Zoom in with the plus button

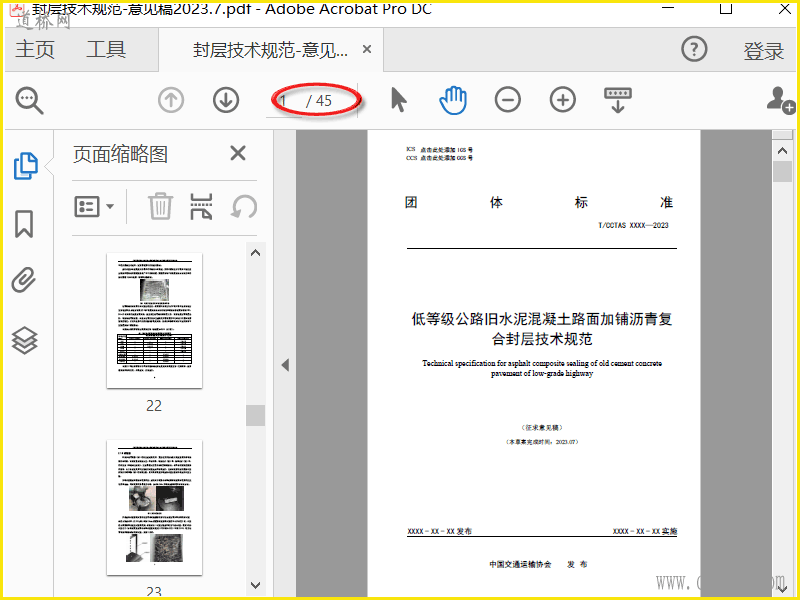coord(563,100)
